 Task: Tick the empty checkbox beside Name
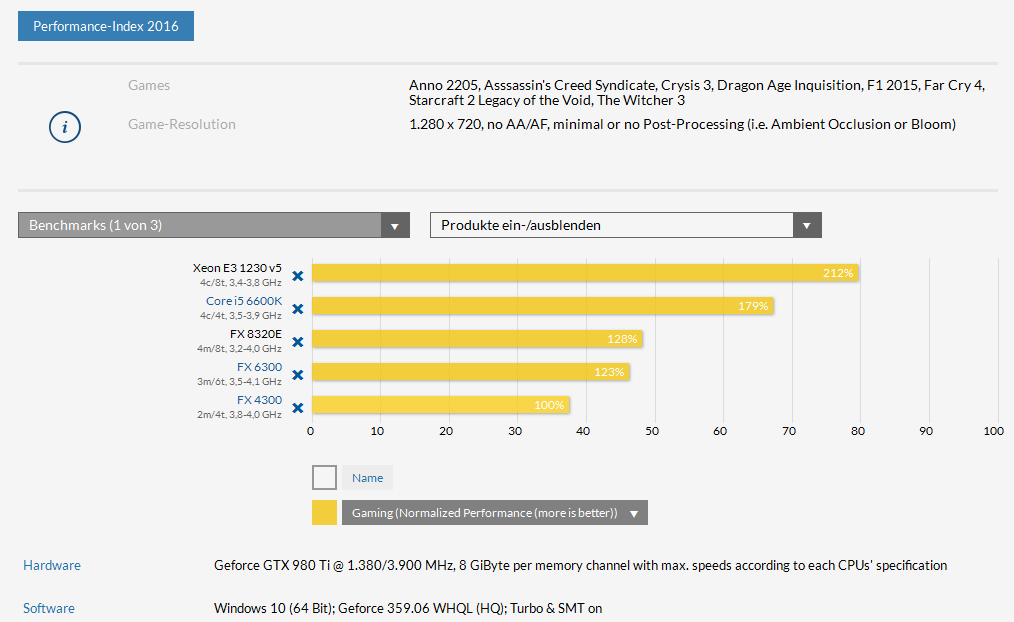(324, 478)
